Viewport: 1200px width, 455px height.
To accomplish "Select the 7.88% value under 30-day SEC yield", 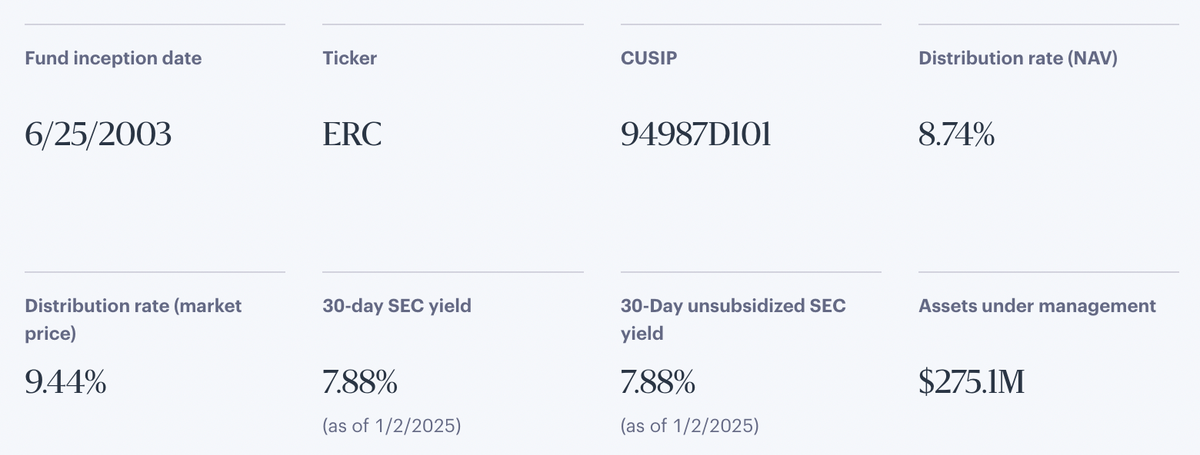I will [360, 382].
